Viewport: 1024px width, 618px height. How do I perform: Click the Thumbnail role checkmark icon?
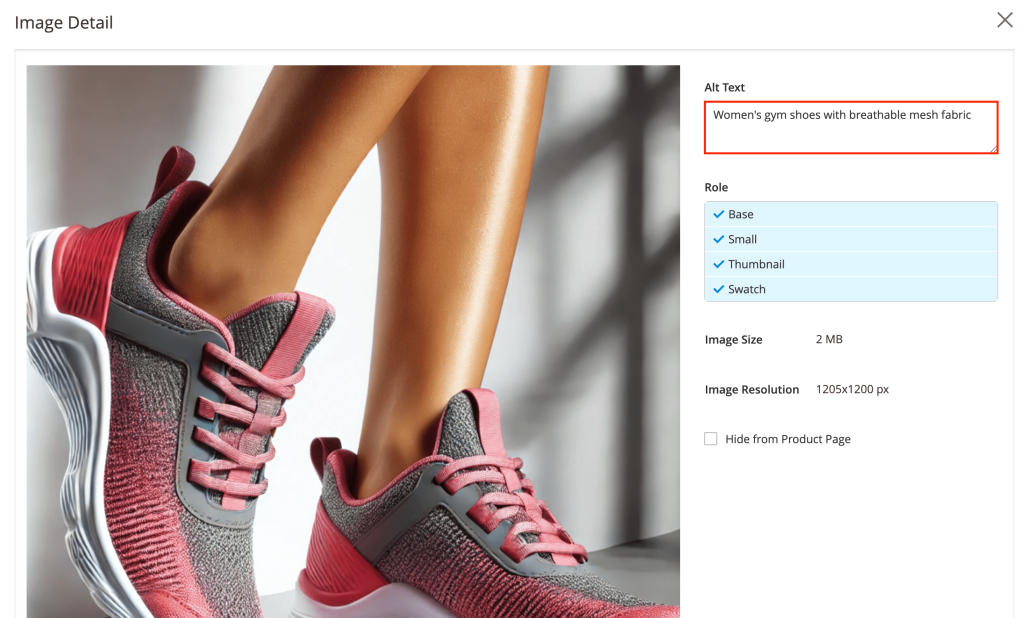pos(719,264)
